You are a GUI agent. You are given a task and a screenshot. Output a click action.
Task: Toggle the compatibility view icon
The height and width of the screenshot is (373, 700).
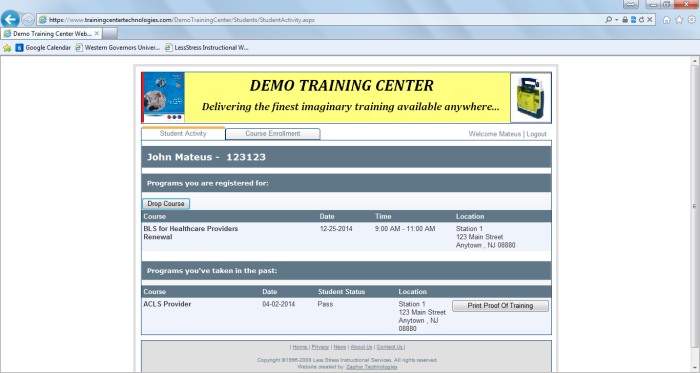[x=633, y=20]
